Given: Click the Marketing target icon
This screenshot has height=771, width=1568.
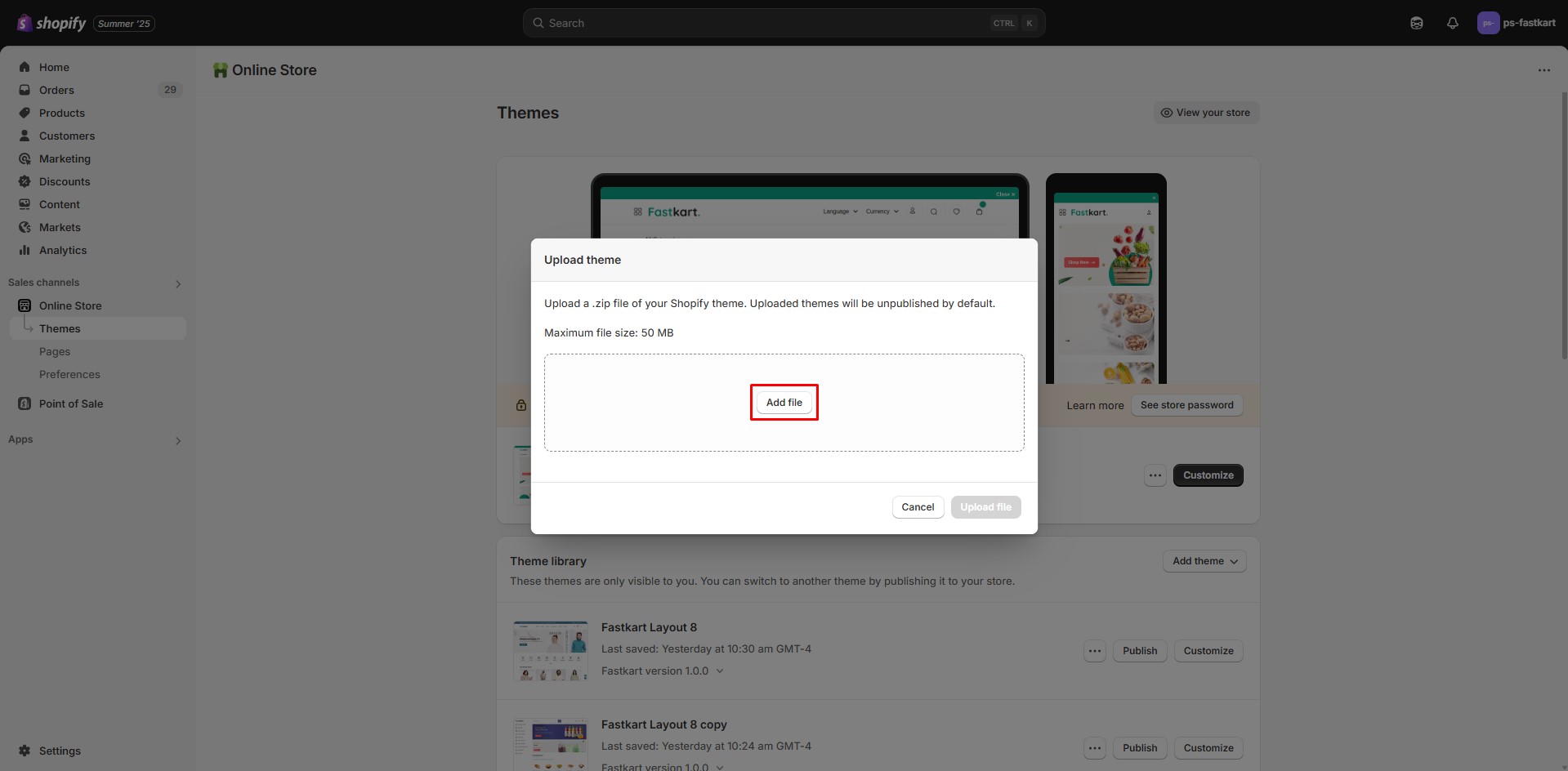Looking at the screenshot, I should pos(25,158).
